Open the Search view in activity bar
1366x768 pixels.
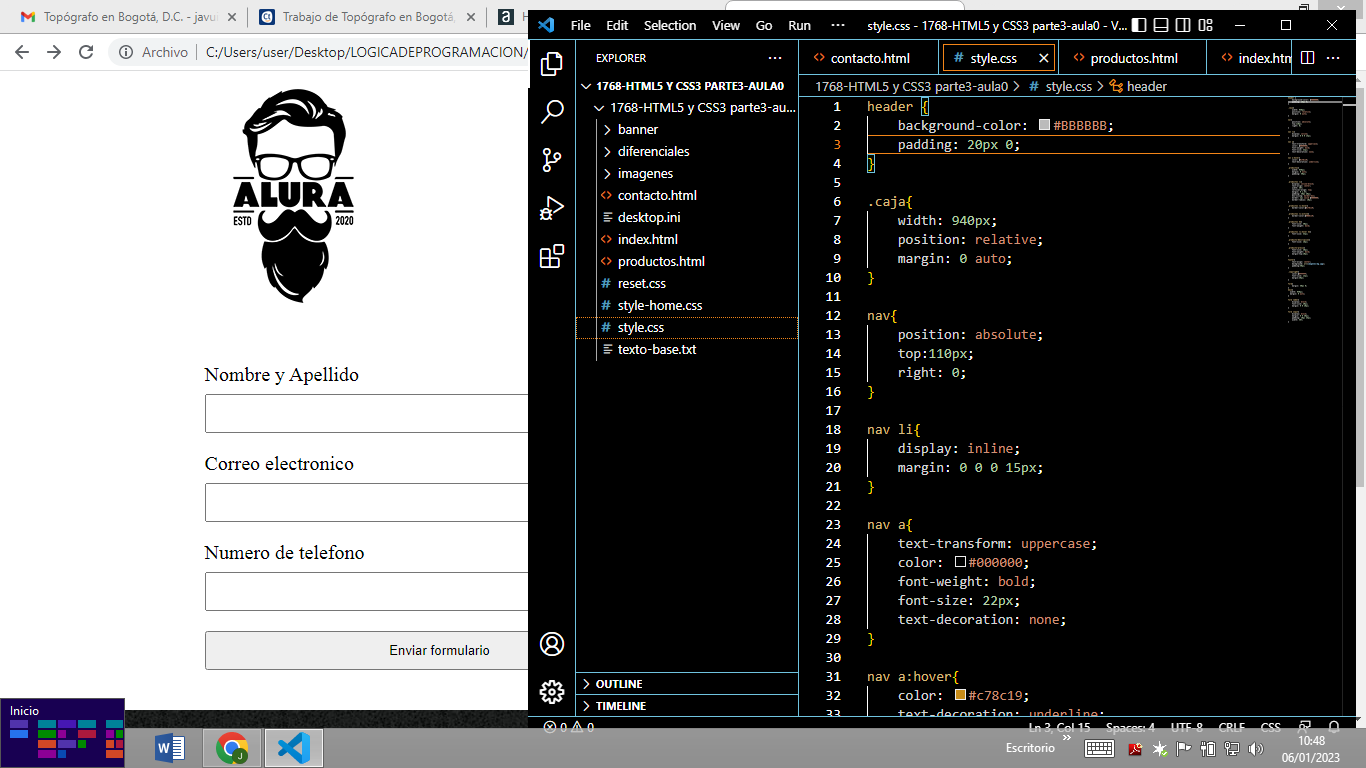(x=552, y=112)
